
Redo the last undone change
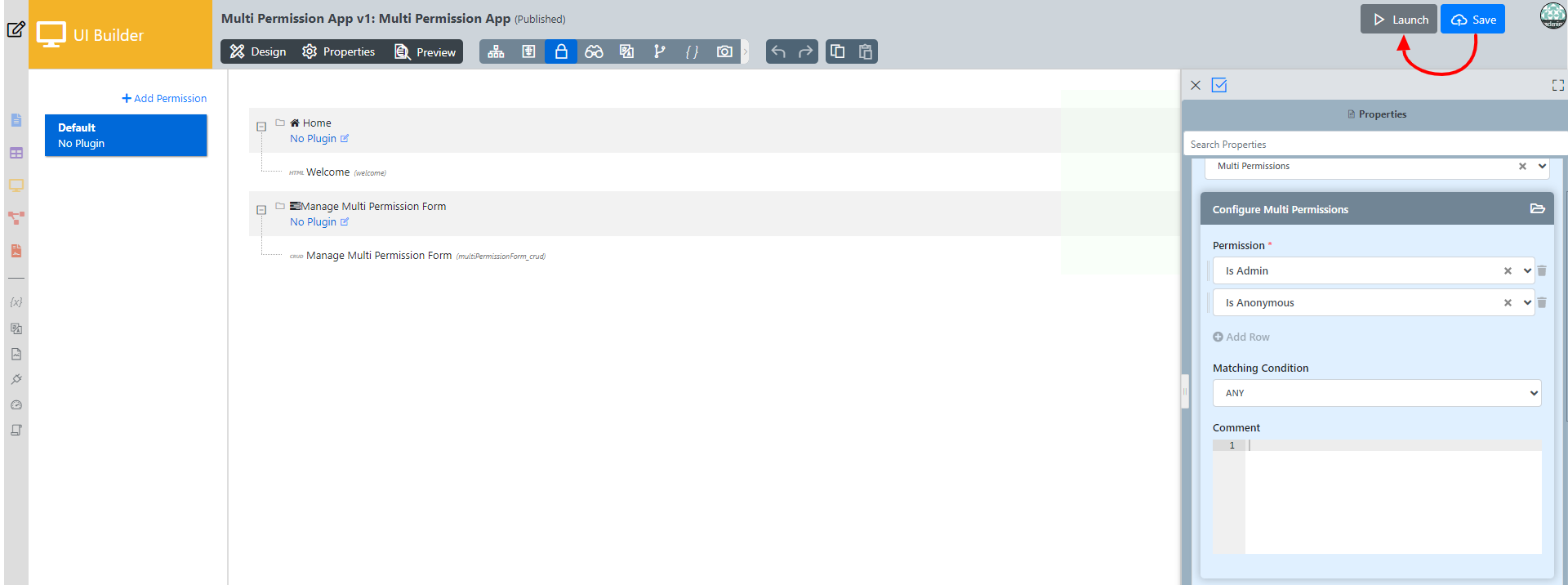(x=806, y=51)
